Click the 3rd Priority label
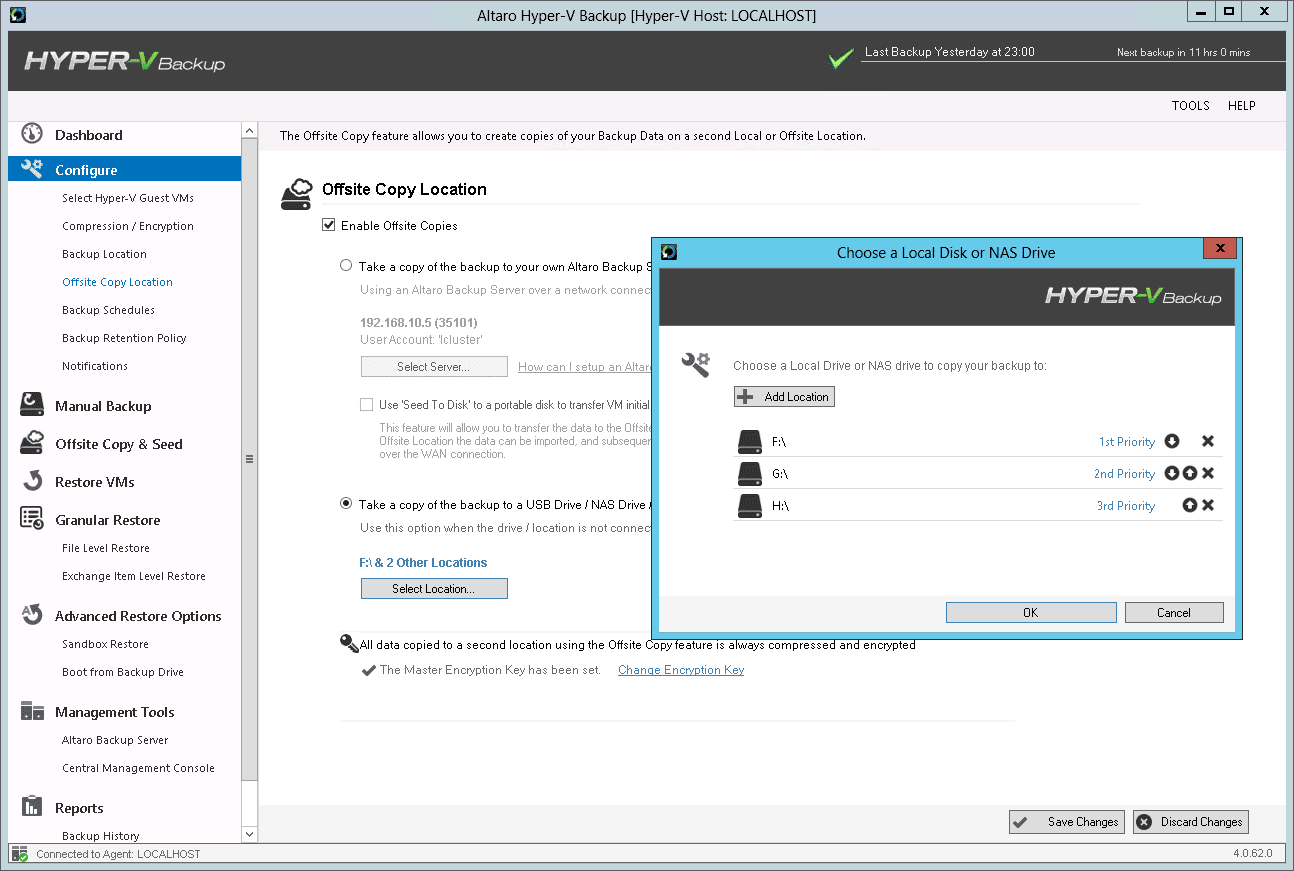Viewport: 1294px width, 871px height. (x=1126, y=506)
